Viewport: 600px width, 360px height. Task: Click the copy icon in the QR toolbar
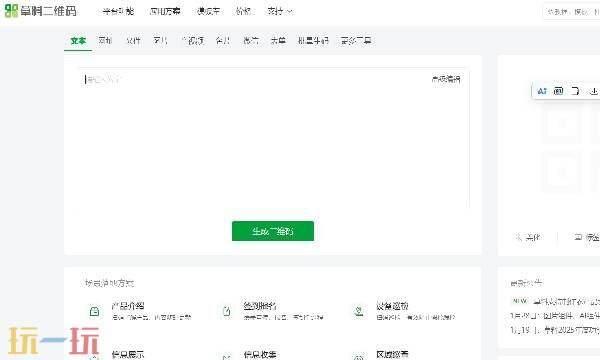tap(575, 91)
